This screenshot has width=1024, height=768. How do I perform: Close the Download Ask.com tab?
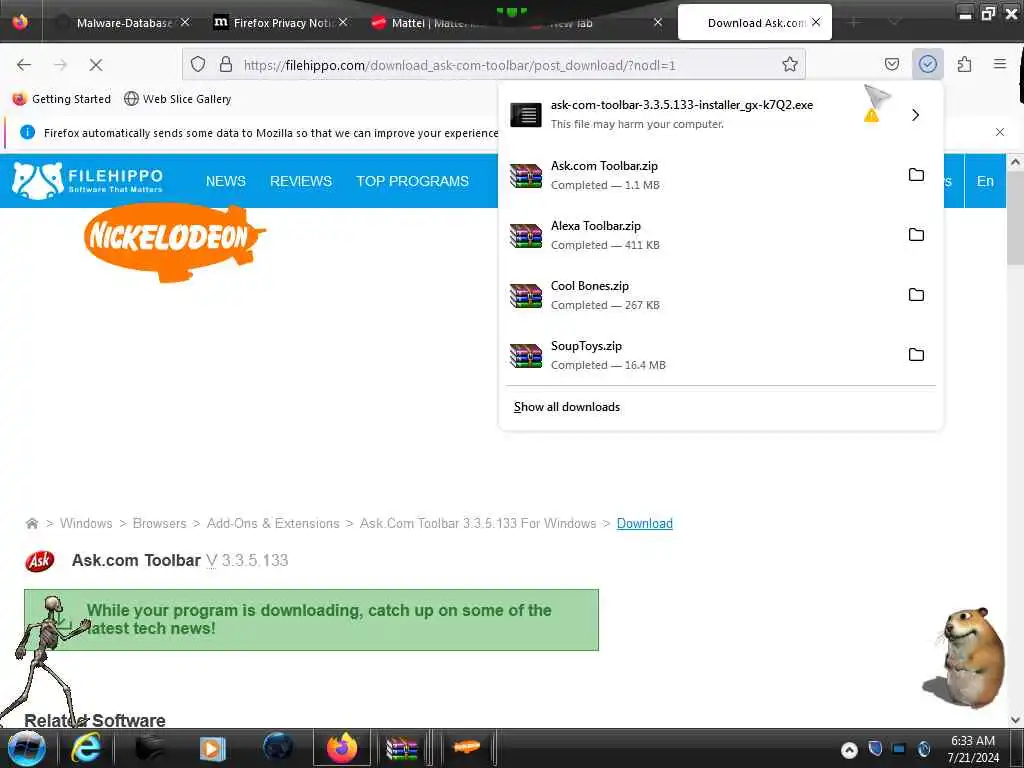pyautogui.click(x=816, y=22)
